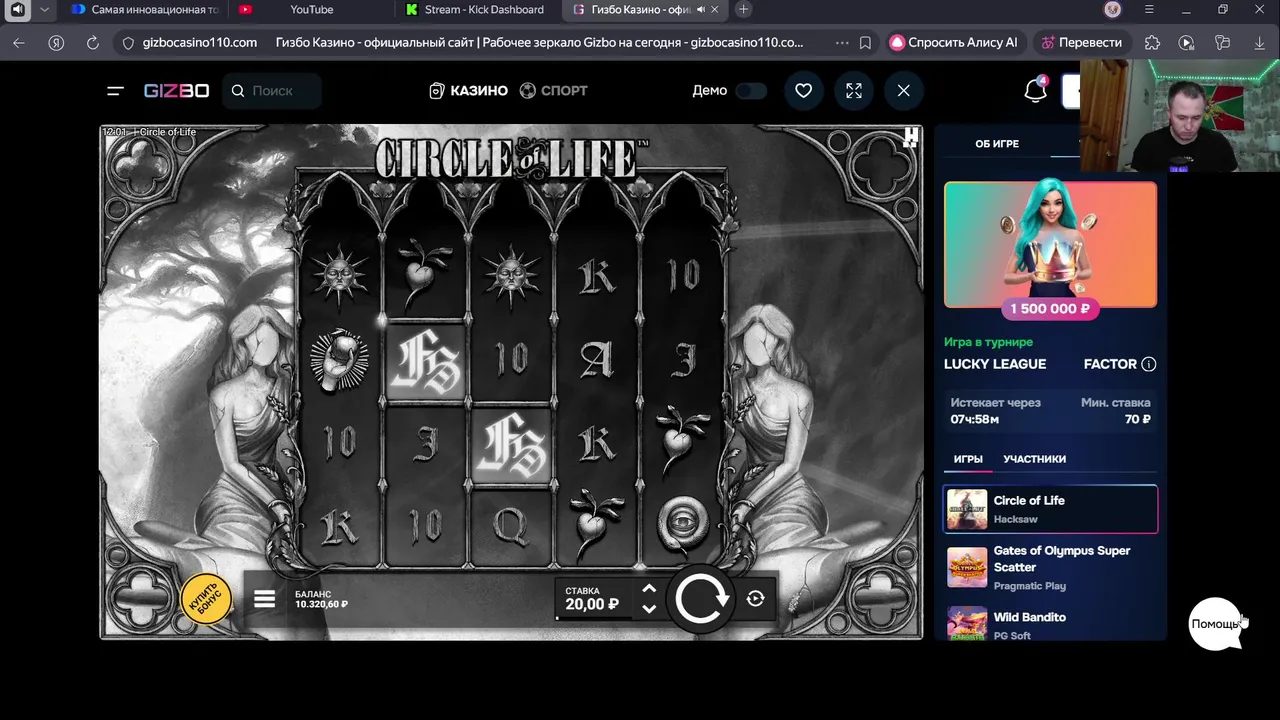Open browser downloads icon

1260,43
